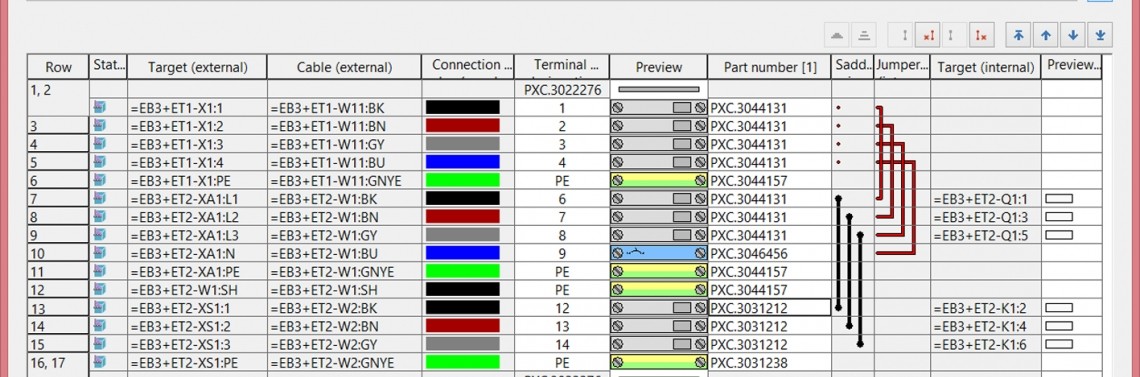The width and height of the screenshot is (1140, 377).
Task: Select internal target =EB3+ET2-K1:2
Action: tap(986, 307)
